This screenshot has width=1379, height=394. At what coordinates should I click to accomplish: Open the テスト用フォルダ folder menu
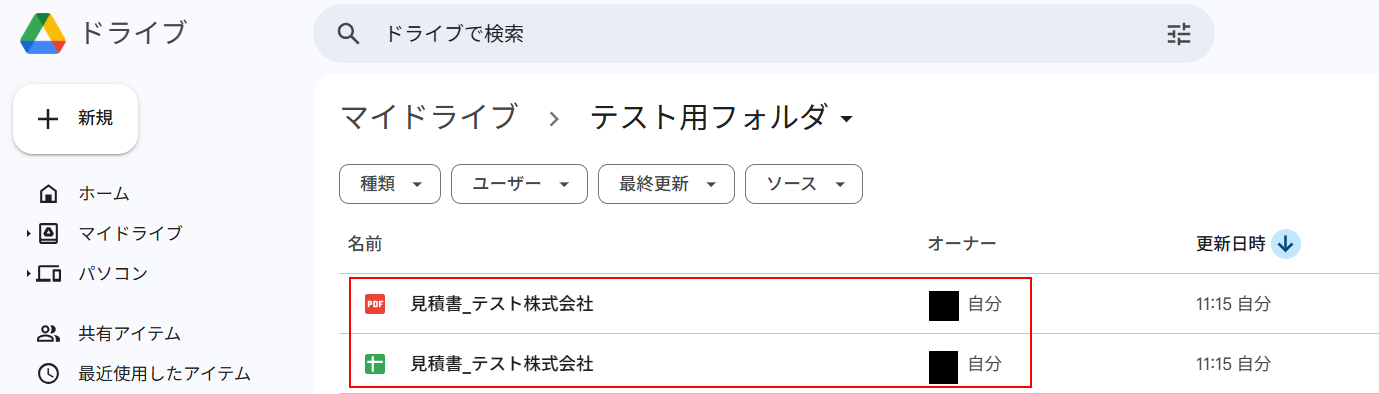[722, 118]
